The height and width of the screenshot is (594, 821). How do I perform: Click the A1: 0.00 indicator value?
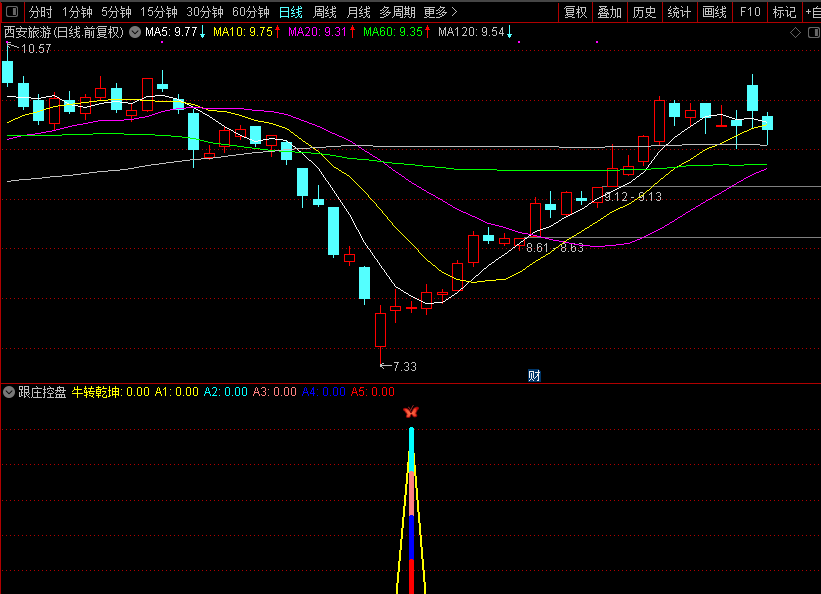(x=176, y=392)
